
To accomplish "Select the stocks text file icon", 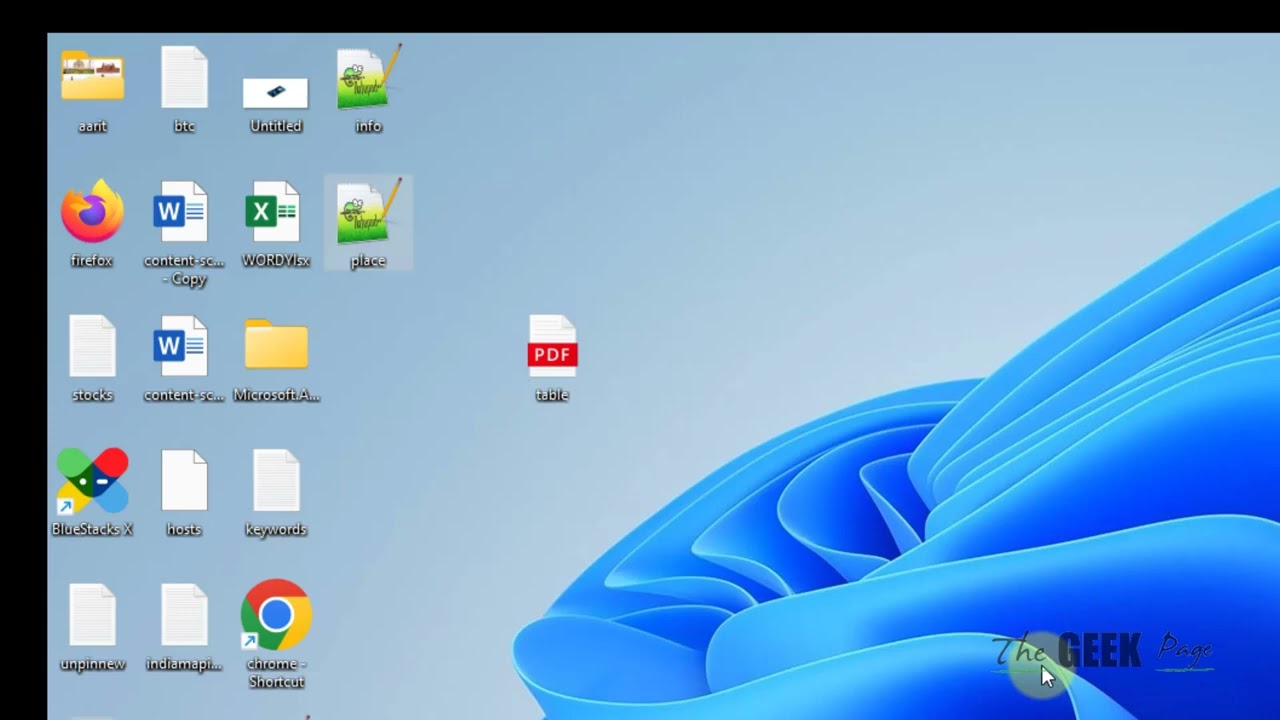I will tap(92, 346).
